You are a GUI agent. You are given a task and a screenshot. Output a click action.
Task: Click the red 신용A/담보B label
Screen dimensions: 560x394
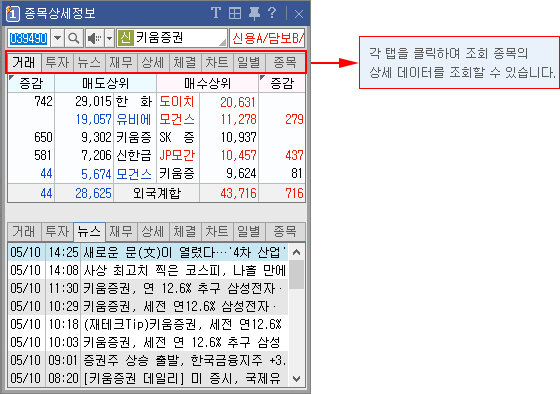pos(267,38)
